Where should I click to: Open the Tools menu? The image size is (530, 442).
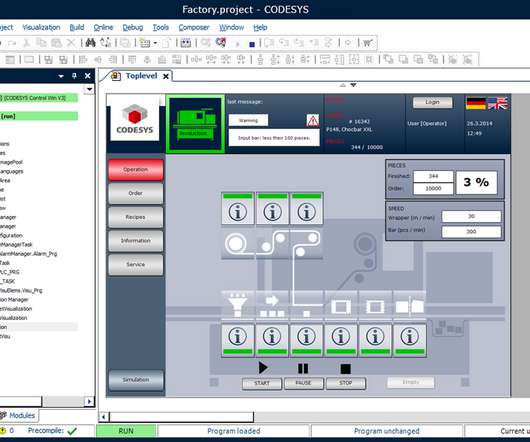click(x=161, y=27)
